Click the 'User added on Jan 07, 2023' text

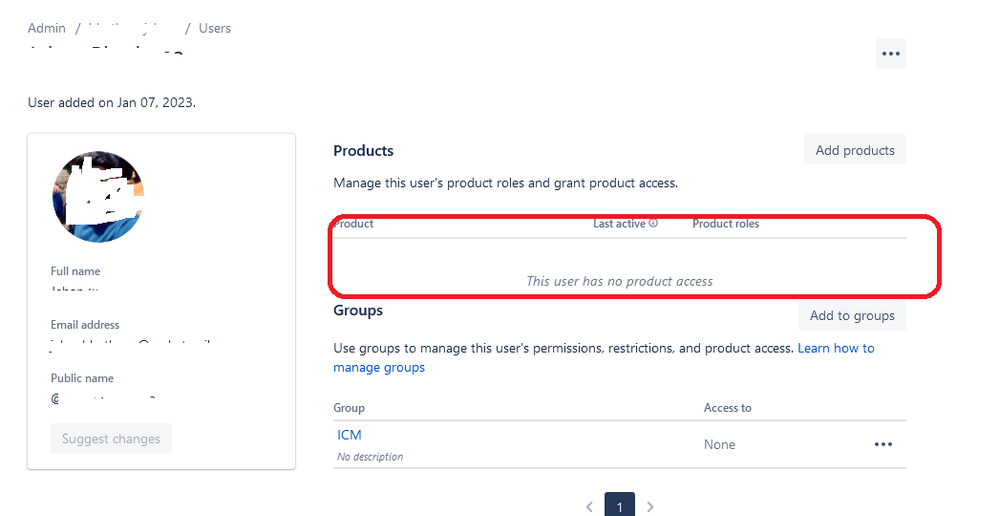point(111,103)
